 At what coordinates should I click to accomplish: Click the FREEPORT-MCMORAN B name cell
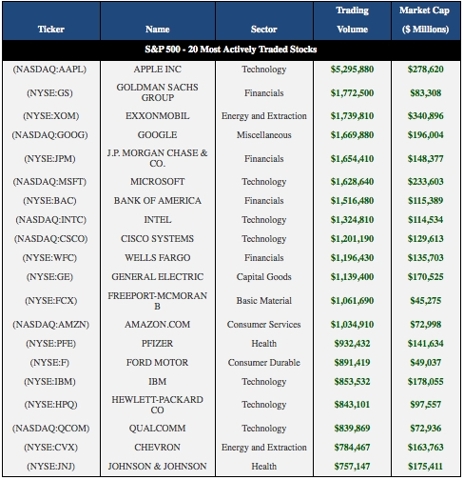pos(157,301)
